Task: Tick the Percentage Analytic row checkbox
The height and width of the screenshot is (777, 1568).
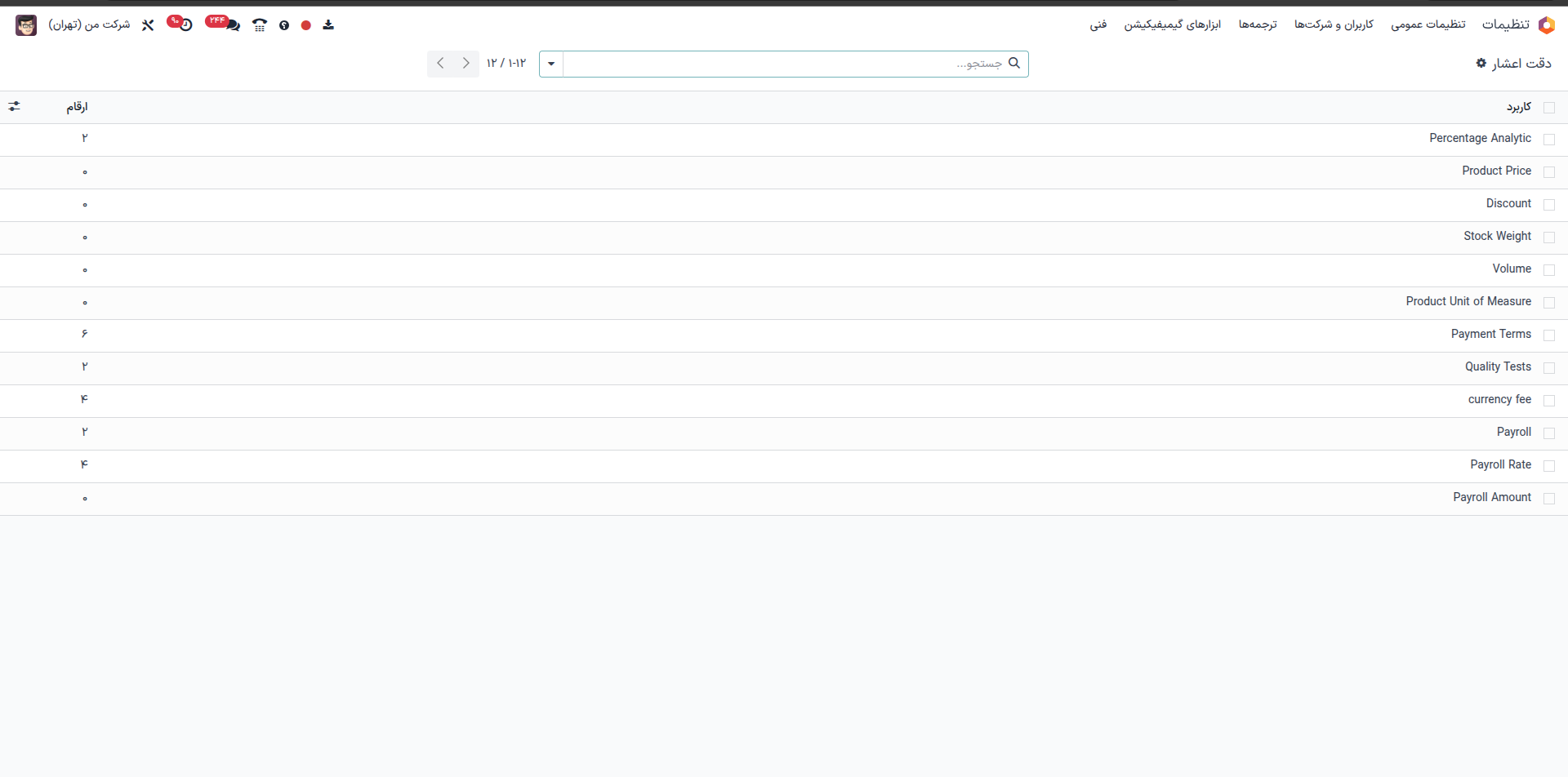Action: 1549,140
